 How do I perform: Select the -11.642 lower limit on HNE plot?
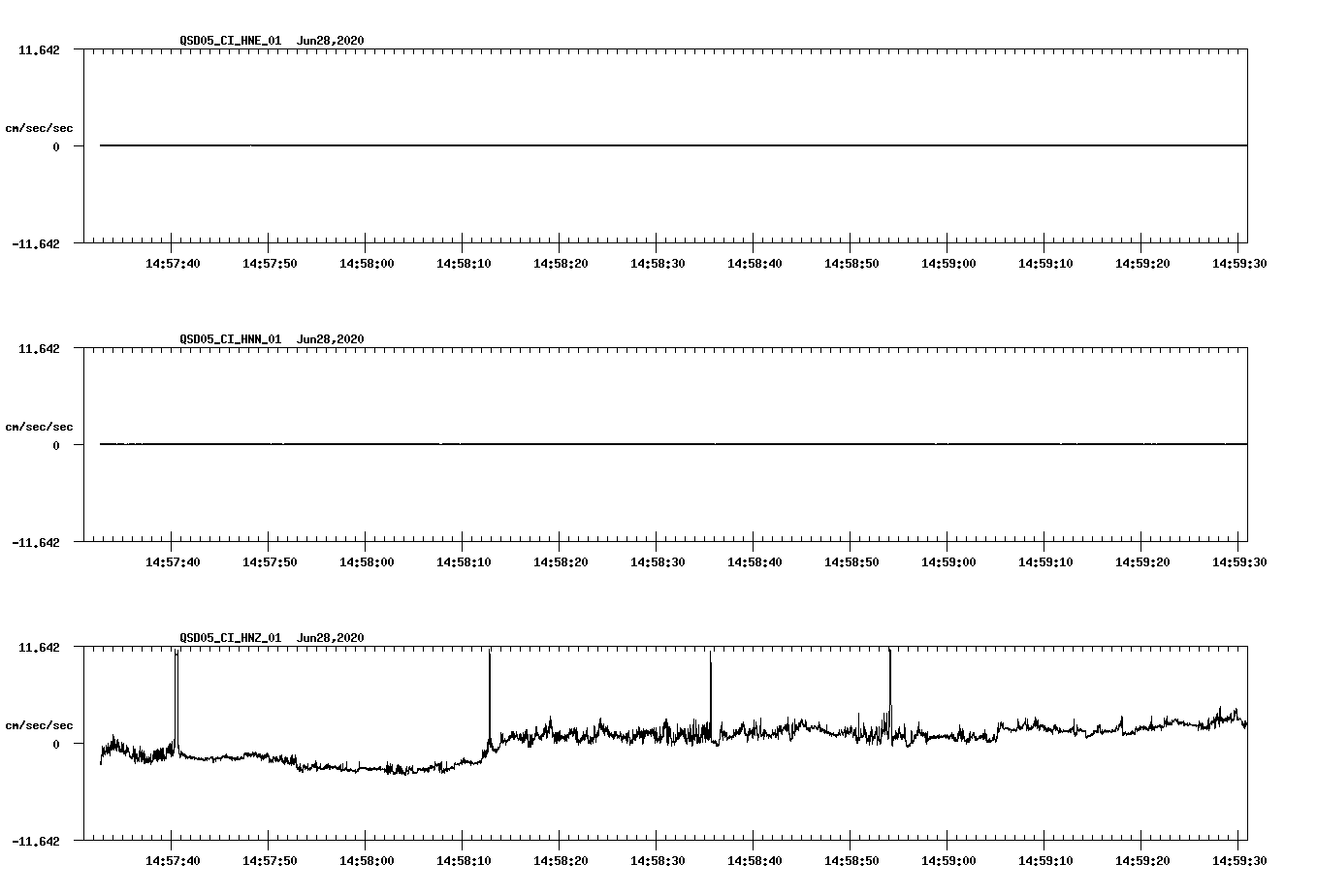coord(35,243)
